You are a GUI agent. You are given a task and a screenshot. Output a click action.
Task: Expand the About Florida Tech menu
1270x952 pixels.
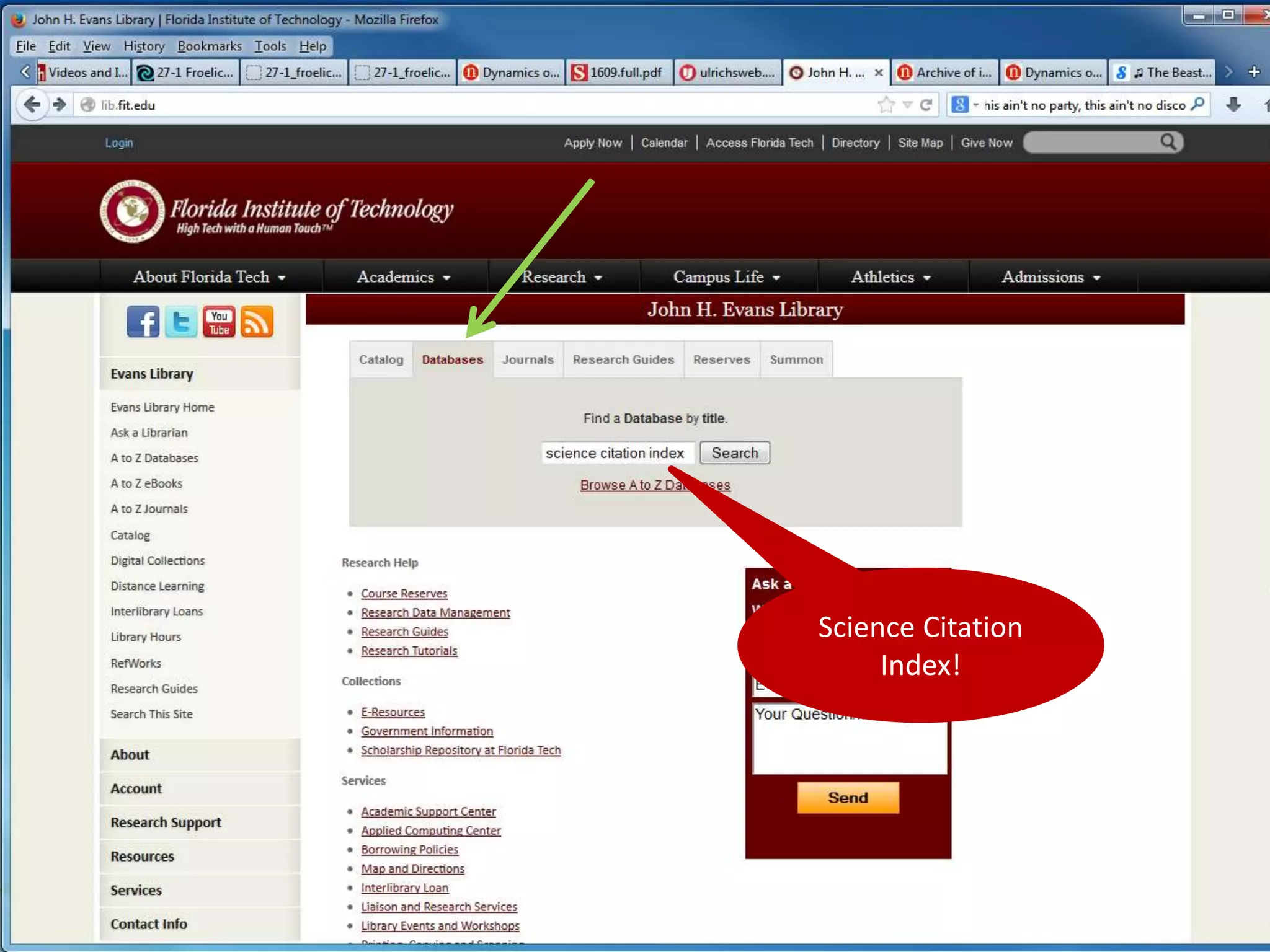(209, 276)
